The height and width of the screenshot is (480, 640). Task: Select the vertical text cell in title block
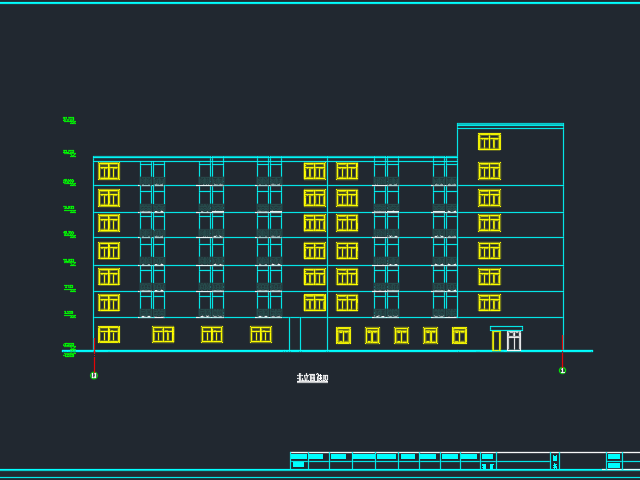[555, 461]
